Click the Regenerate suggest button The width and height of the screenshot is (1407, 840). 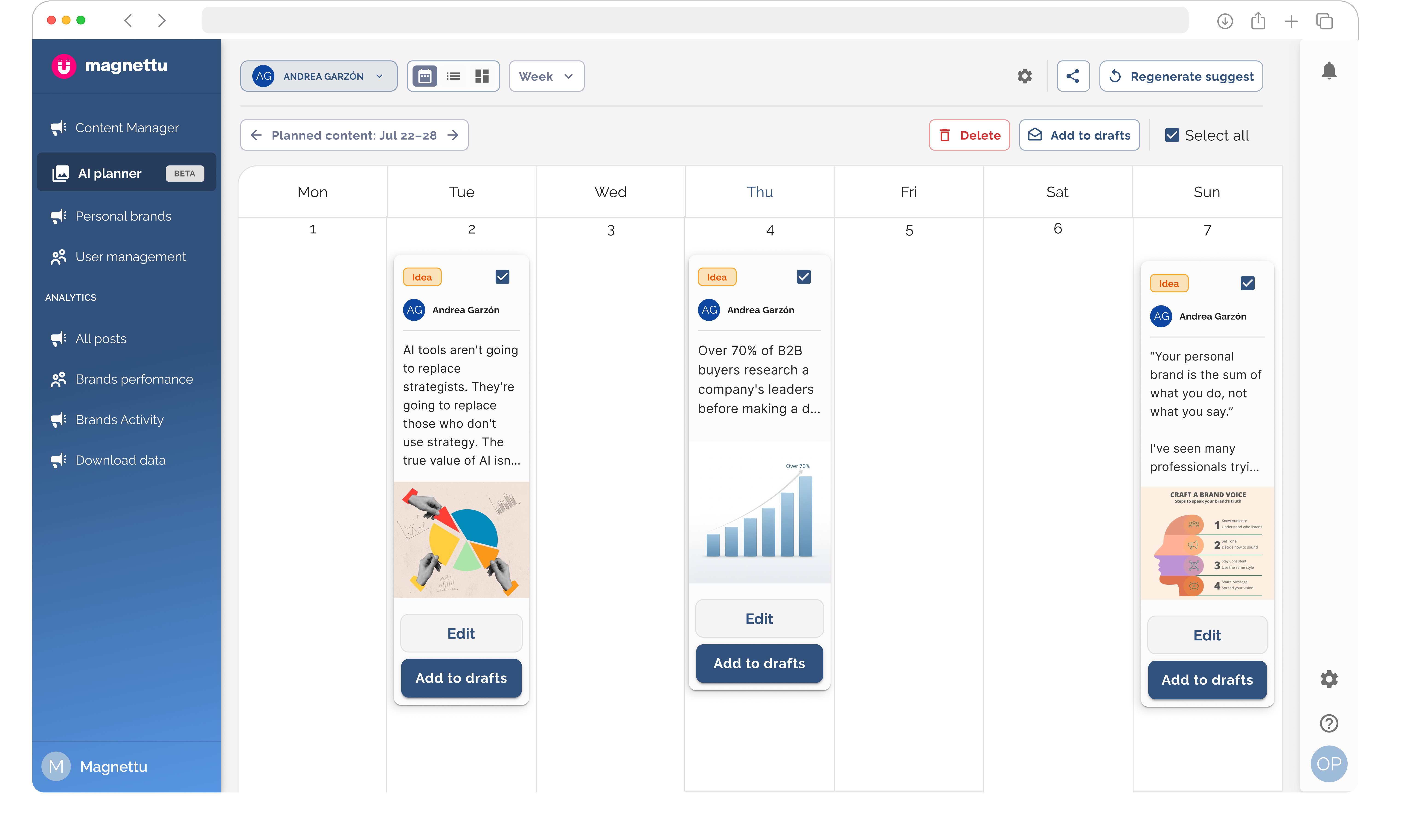(x=1181, y=76)
